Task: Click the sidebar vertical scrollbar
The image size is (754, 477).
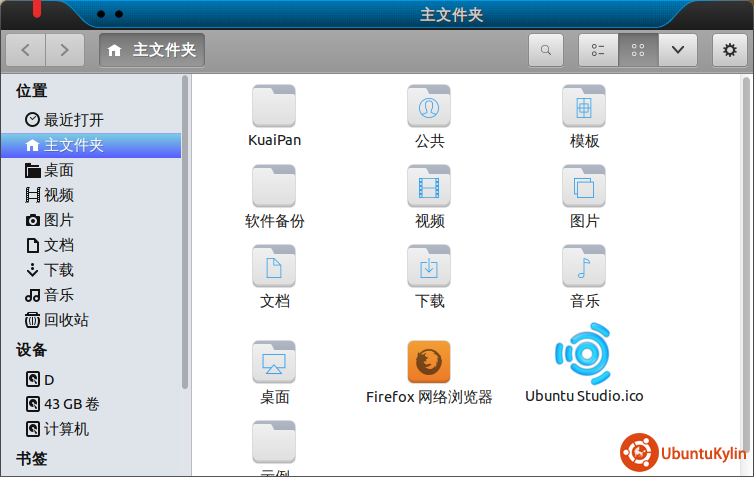Action: click(185, 230)
